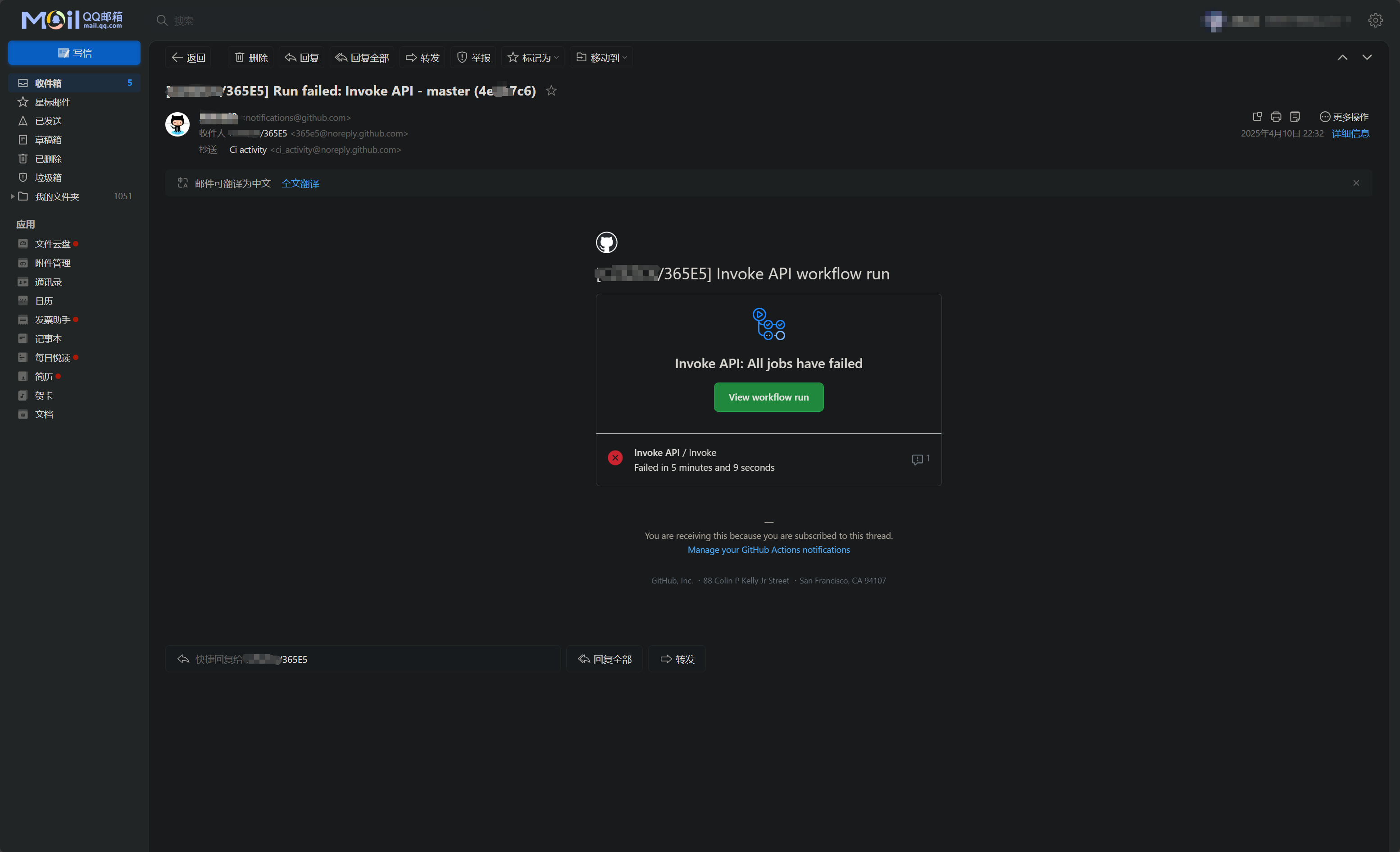Viewport: 1400px width, 852px height.
Task: Open the 移动到 dropdown
Action: tap(601, 57)
